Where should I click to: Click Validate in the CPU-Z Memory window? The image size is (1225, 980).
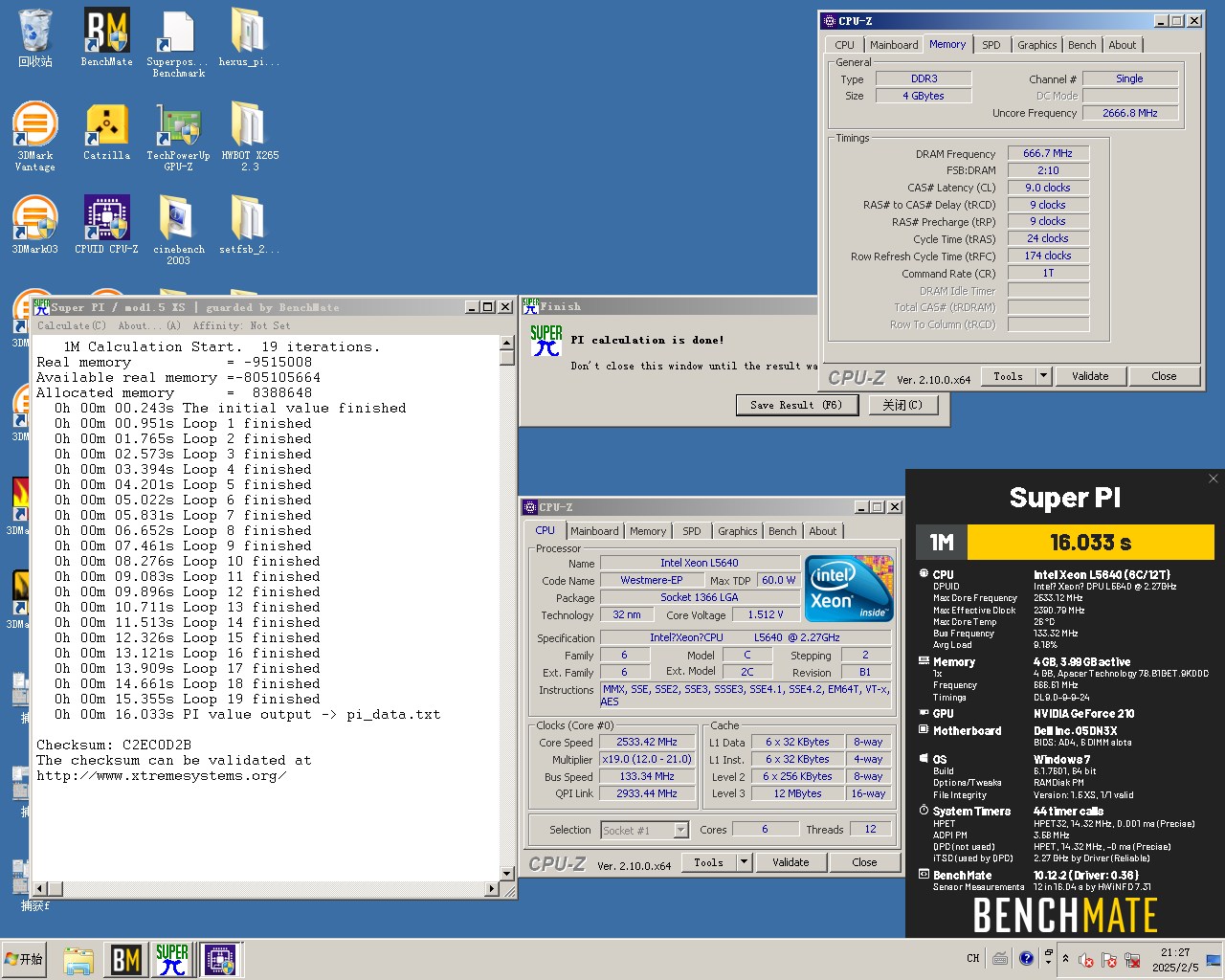(1090, 376)
